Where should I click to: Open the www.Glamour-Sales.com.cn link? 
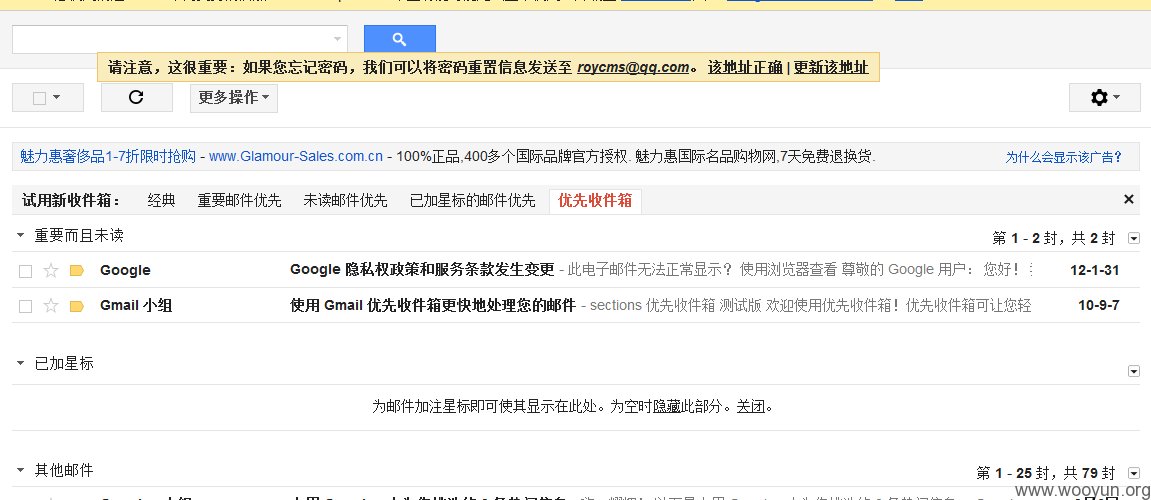[x=296, y=156]
